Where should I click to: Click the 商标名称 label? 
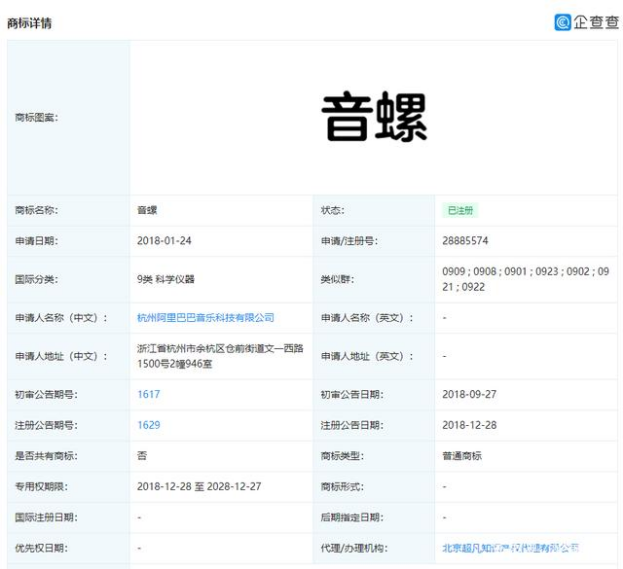37,210
